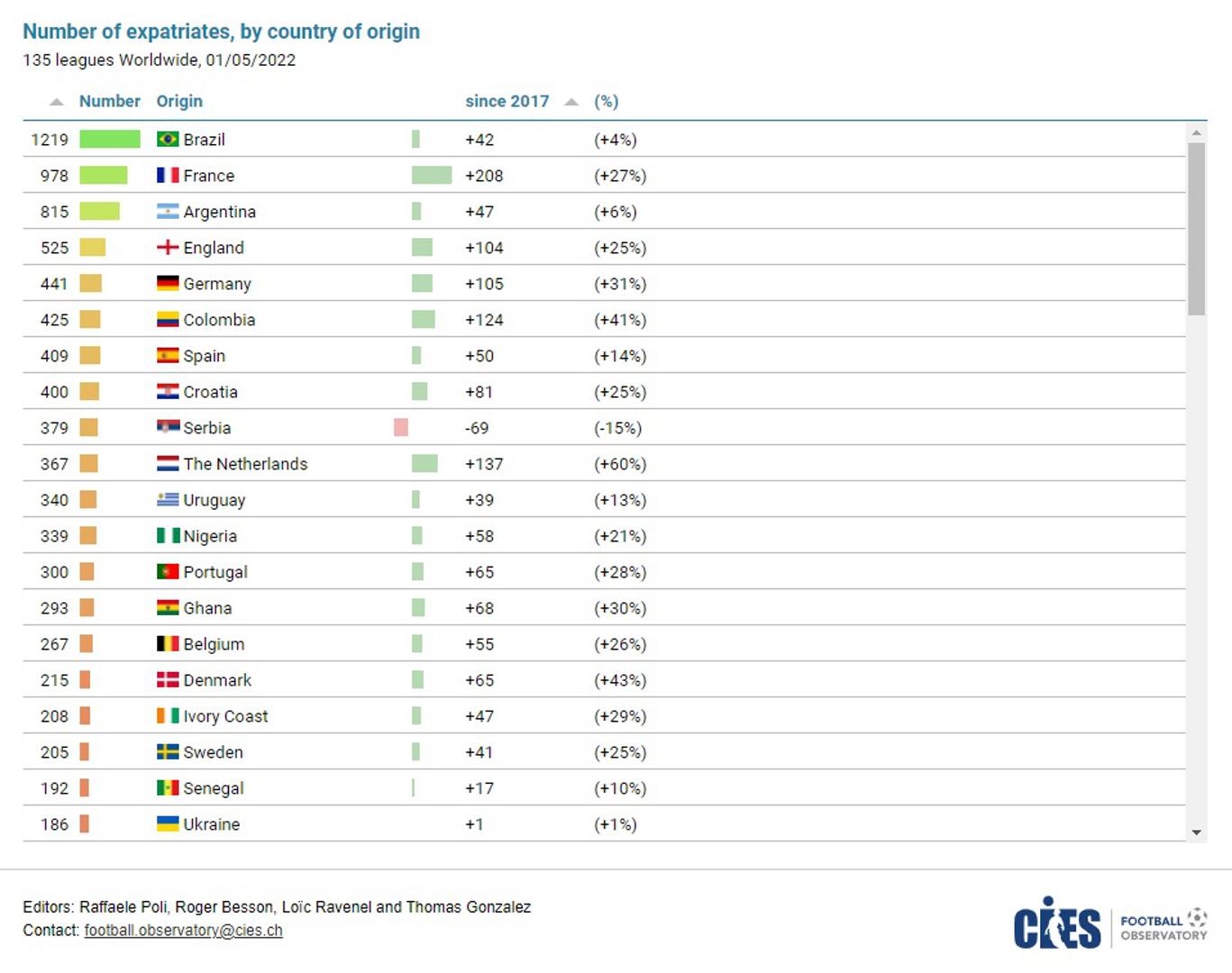Click the vertical scrollbar thumb

coord(1197,230)
